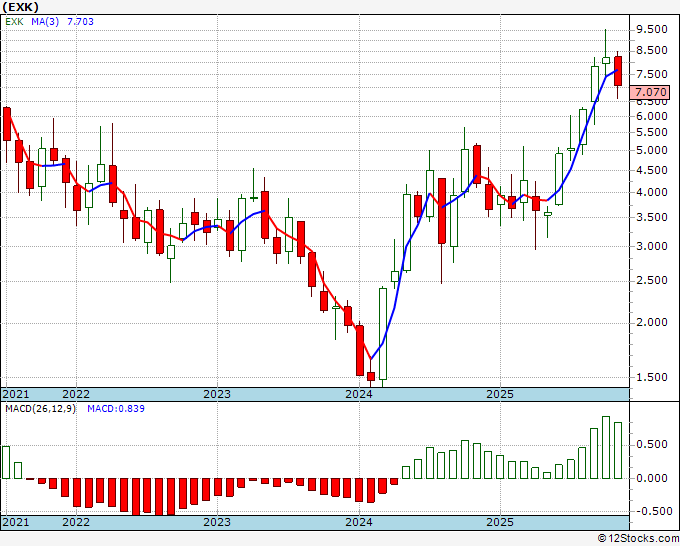
Task: Click the MACD(26,12,9) indicator label
Action: (x=41, y=409)
